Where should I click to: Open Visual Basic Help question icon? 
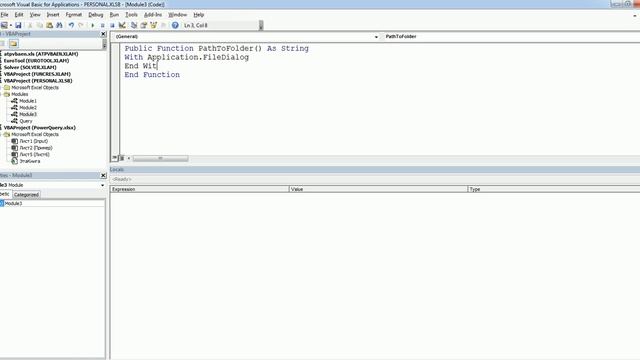pos(175,25)
